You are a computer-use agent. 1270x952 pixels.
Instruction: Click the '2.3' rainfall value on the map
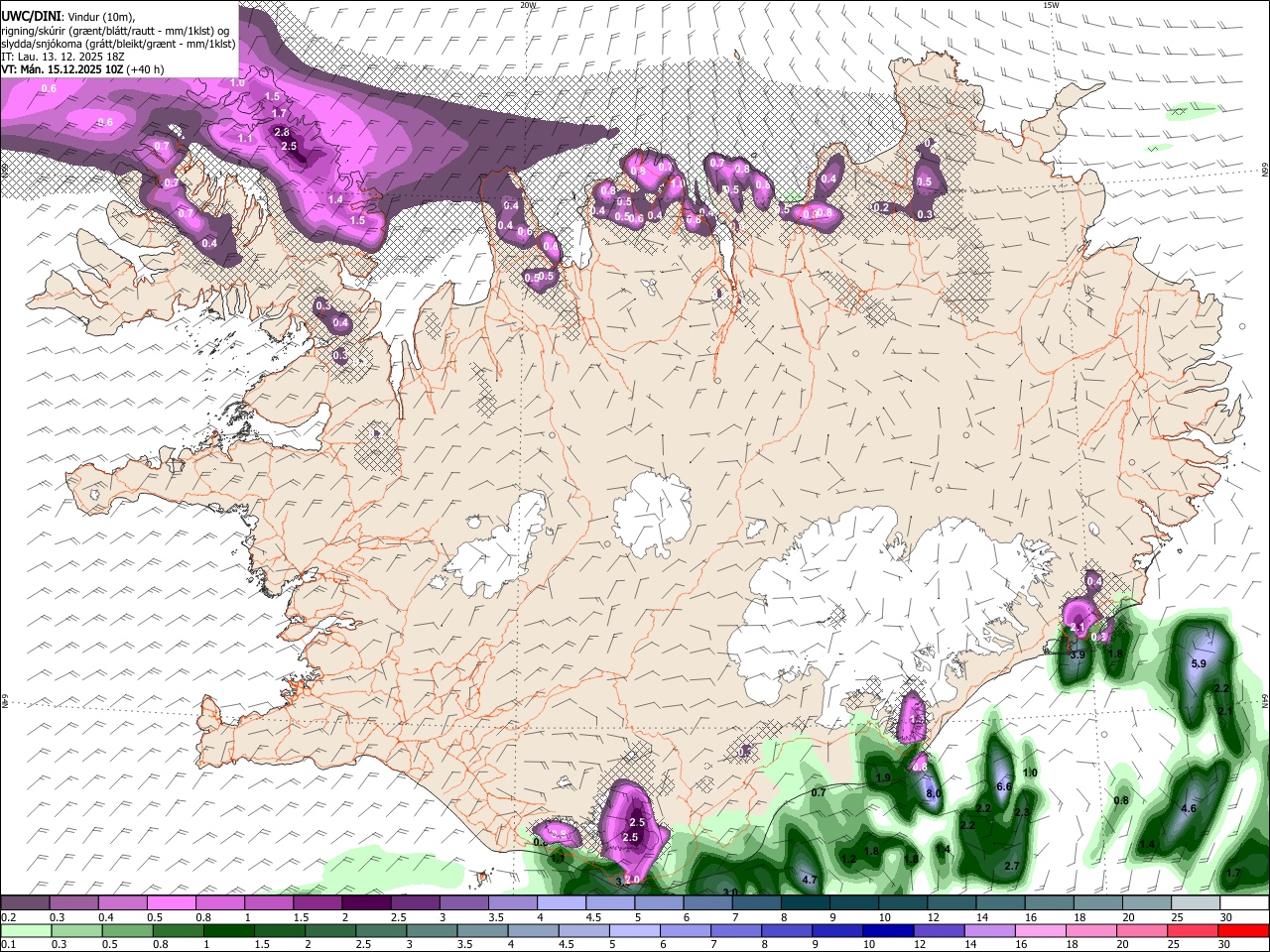click(1022, 813)
